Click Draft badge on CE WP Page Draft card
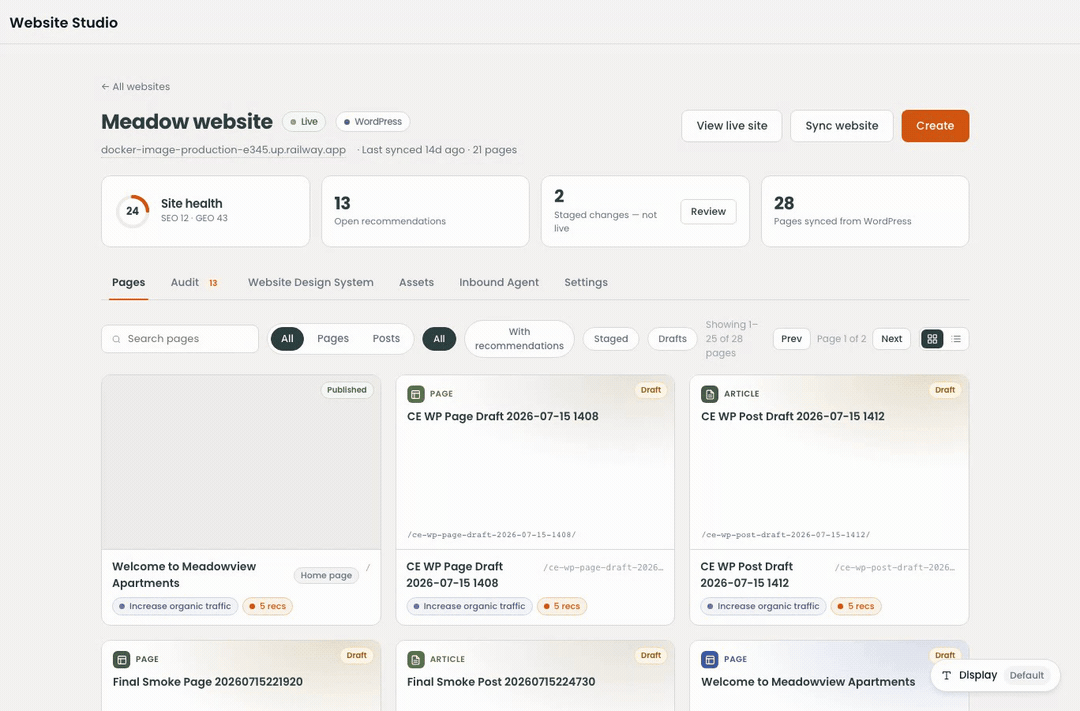 click(x=650, y=390)
